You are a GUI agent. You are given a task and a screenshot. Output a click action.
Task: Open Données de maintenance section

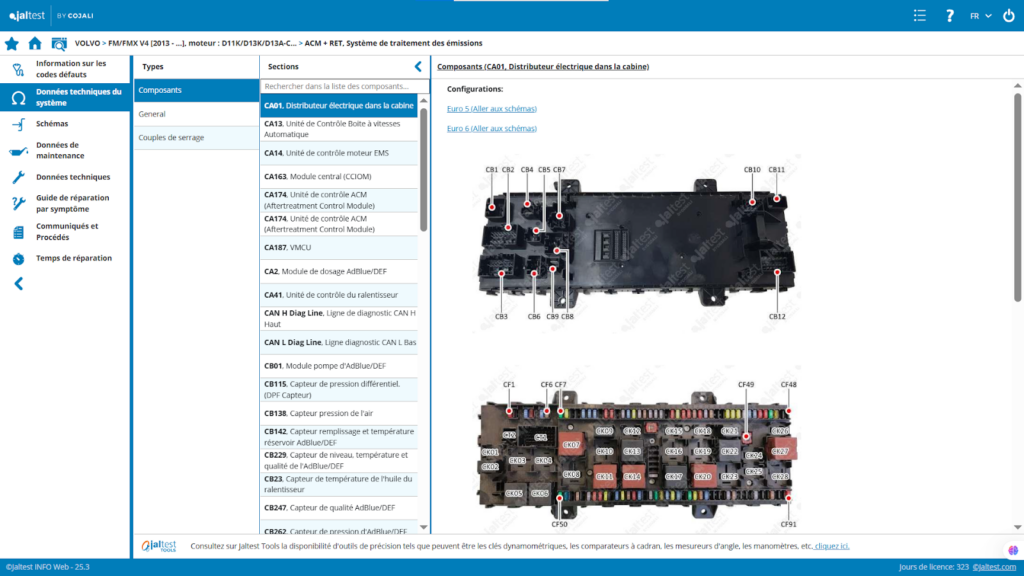tap(60, 150)
